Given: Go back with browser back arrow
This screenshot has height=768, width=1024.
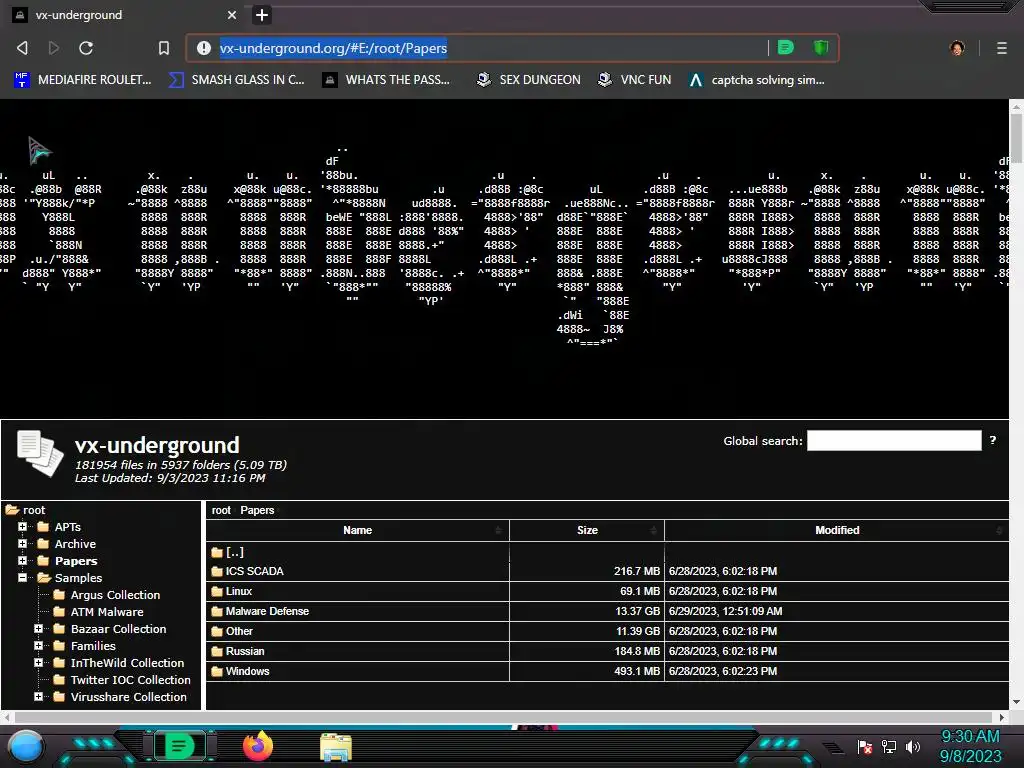Looking at the screenshot, I should [x=22, y=48].
